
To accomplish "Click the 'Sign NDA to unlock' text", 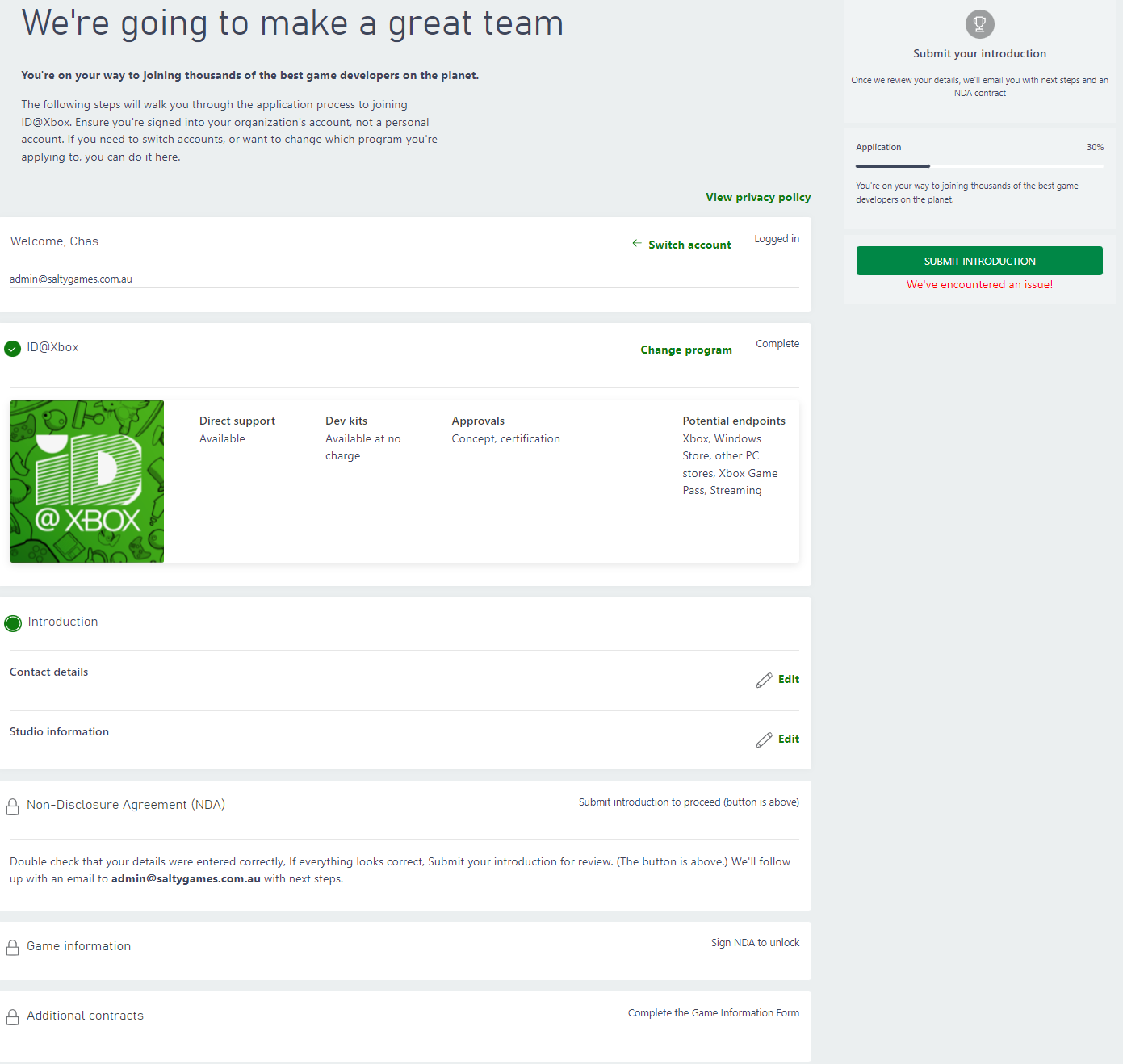I will (x=755, y=943).
